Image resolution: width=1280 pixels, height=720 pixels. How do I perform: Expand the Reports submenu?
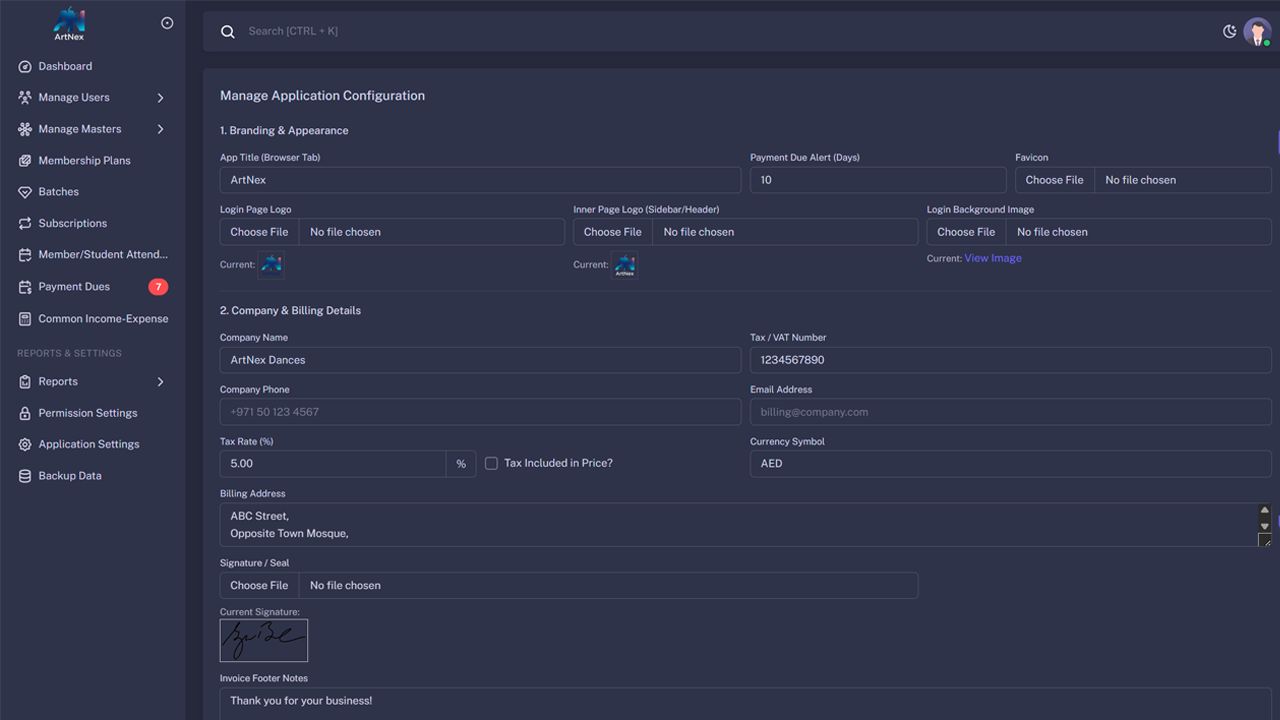tap(160, 382)
